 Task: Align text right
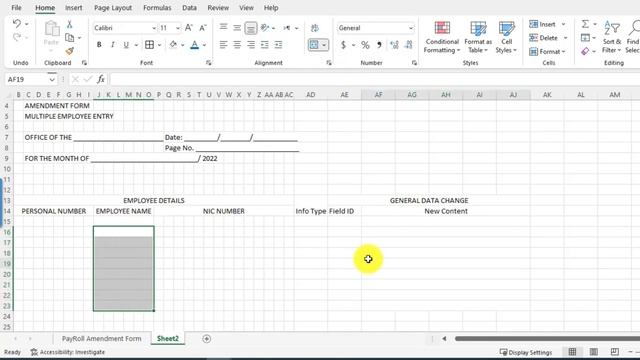tap(251, 45)
